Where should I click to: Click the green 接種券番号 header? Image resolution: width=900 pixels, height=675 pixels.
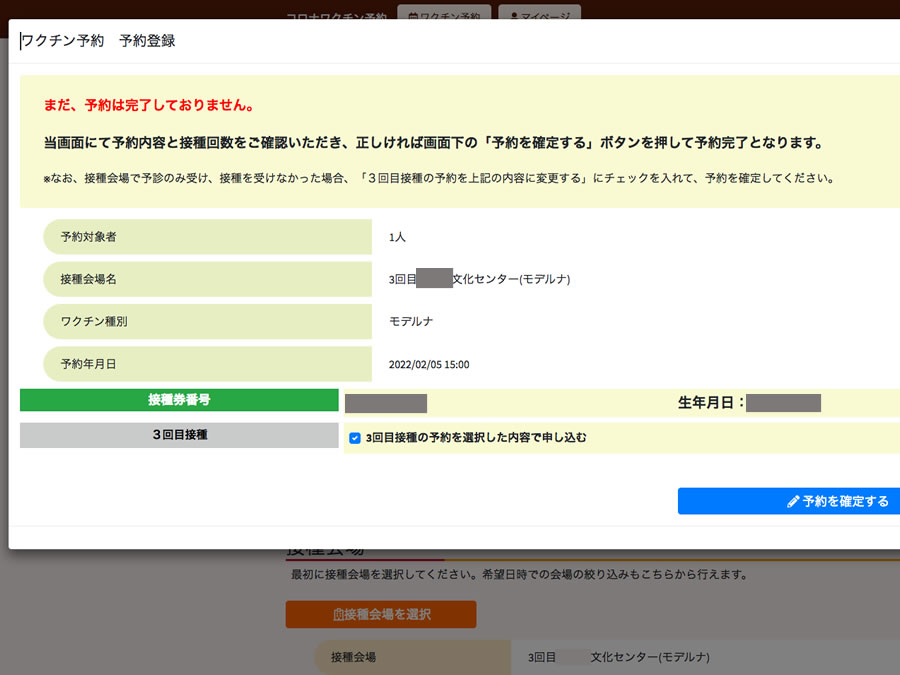point(179,400)
